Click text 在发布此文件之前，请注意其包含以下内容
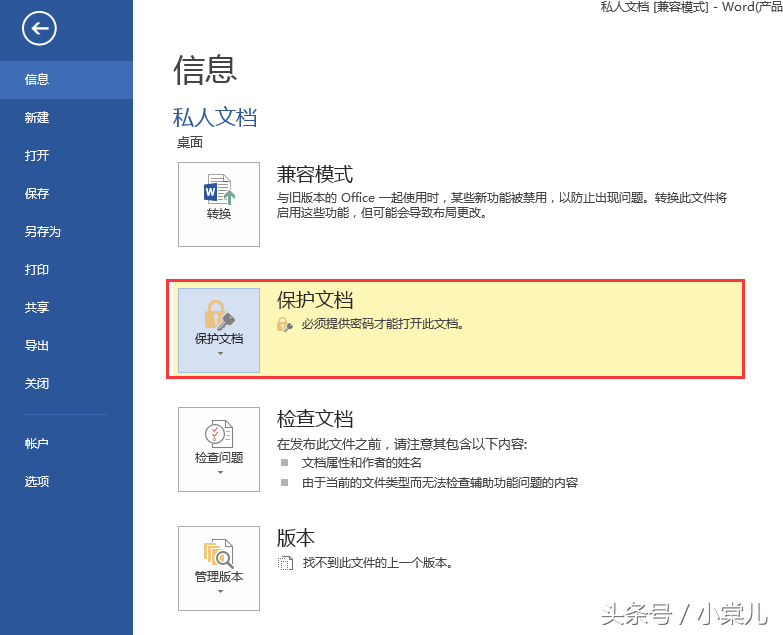Viewport: 783px width, 635px height. pos(401,444)
